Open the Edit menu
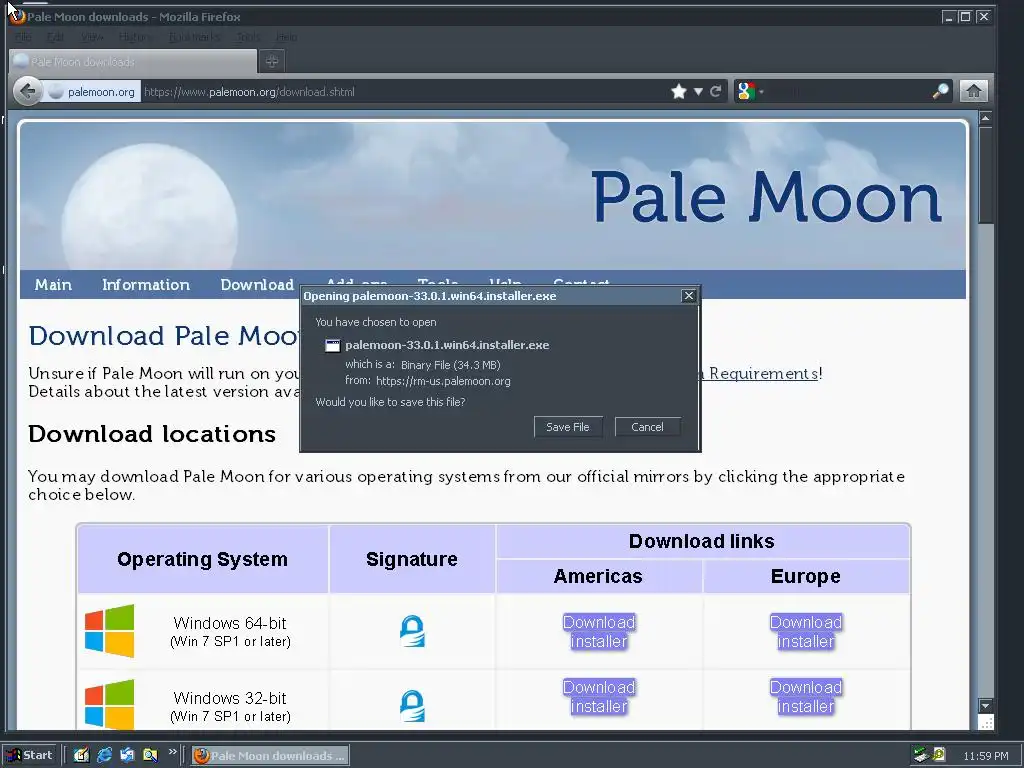The image size is (1024, 768). [x=56, y=37]
